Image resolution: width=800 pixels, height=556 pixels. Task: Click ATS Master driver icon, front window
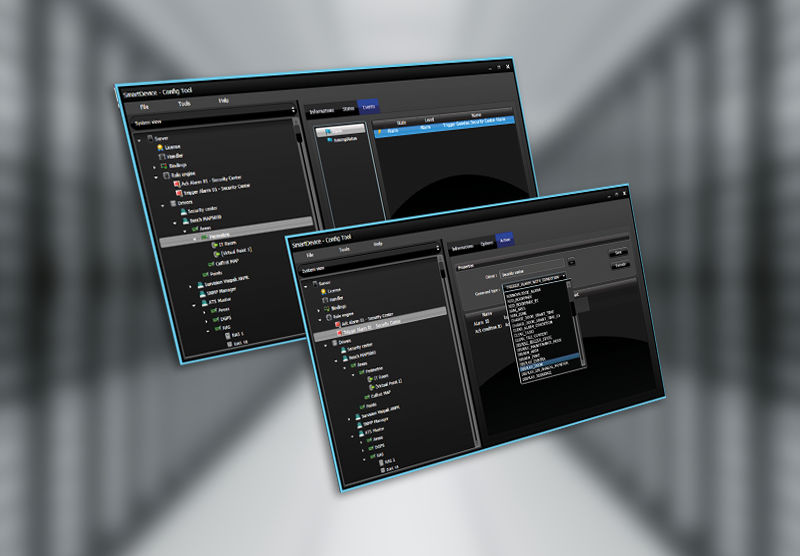[x=360, y=433]
